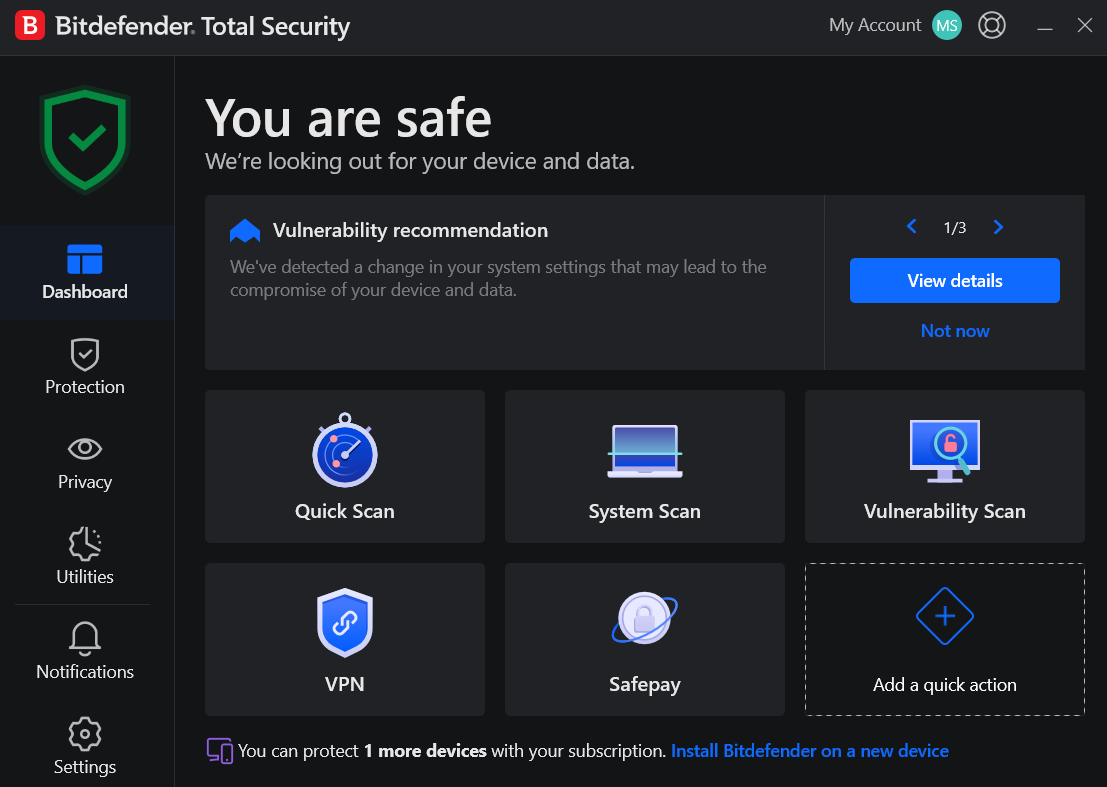This screenshot has height=787, width=1107.
Task: Go to the Privacy section
Action: (85, 462)
